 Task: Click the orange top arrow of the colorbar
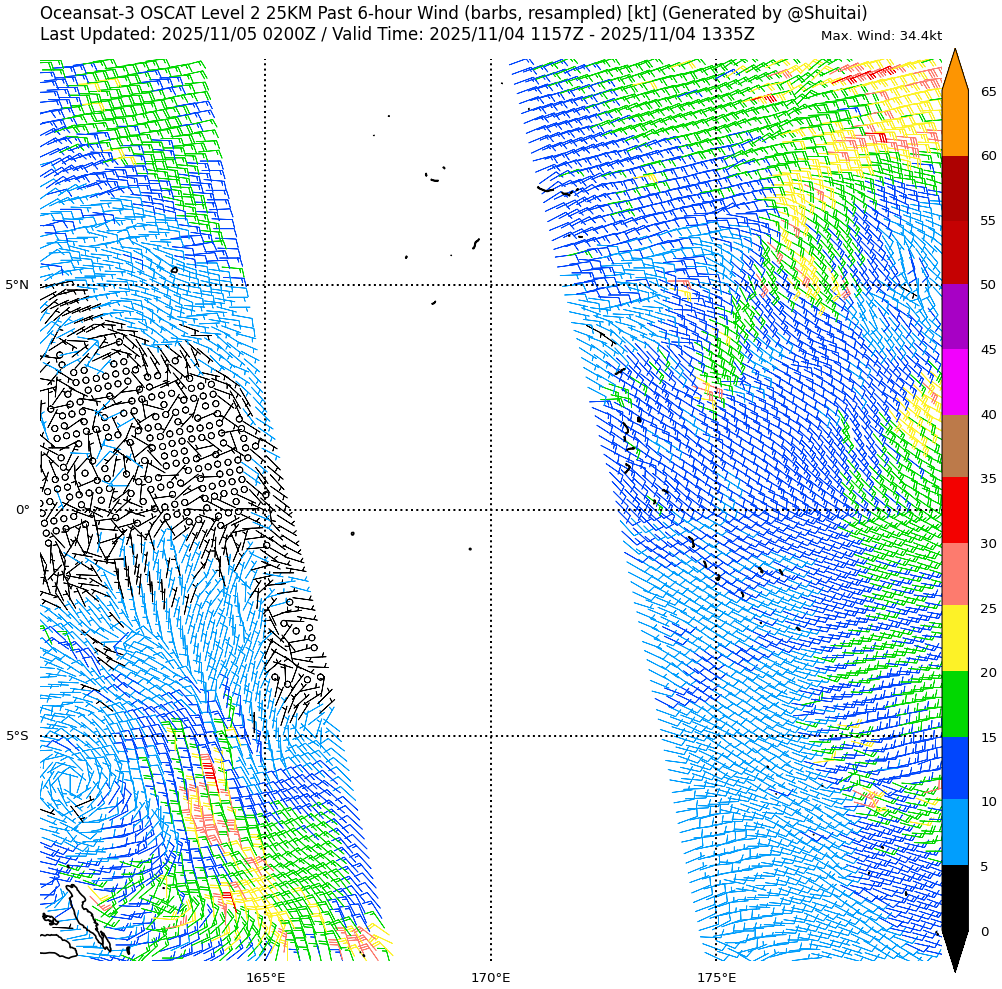click(x=955, y=72)
